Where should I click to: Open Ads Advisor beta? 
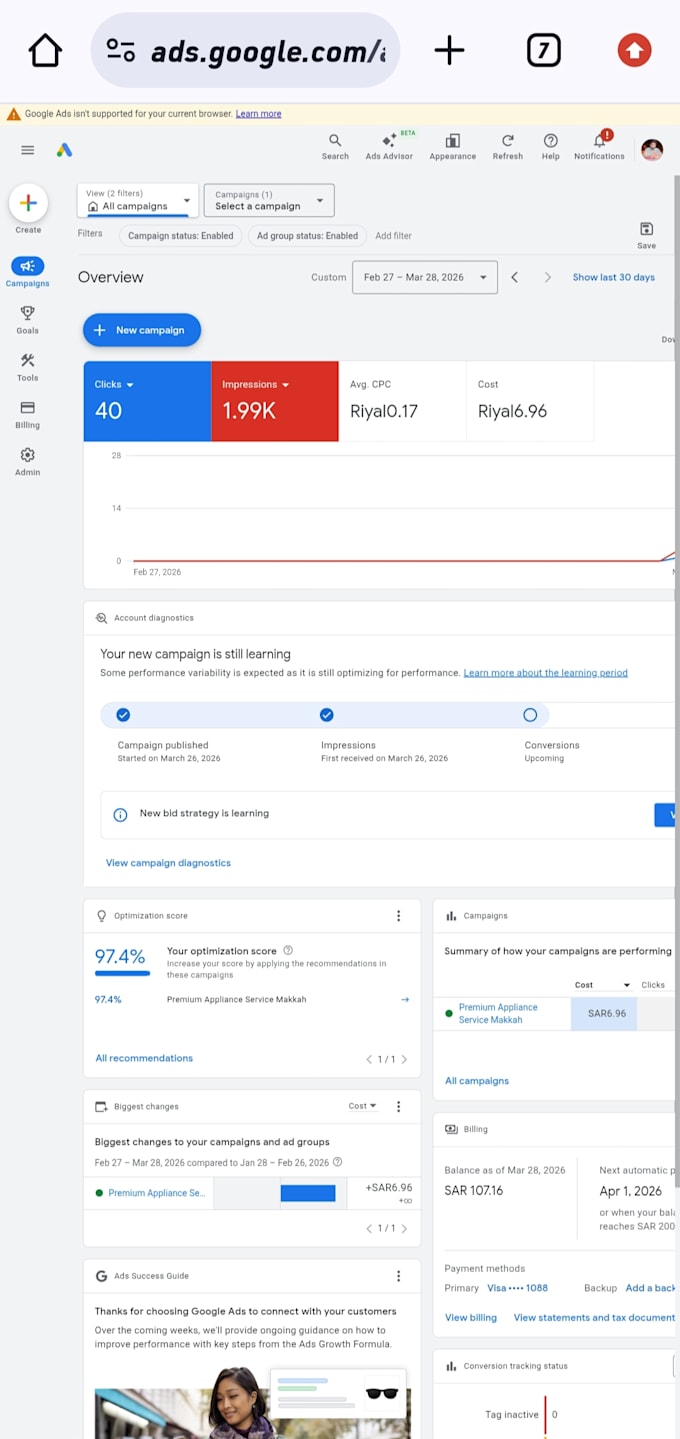coord(389,147)
